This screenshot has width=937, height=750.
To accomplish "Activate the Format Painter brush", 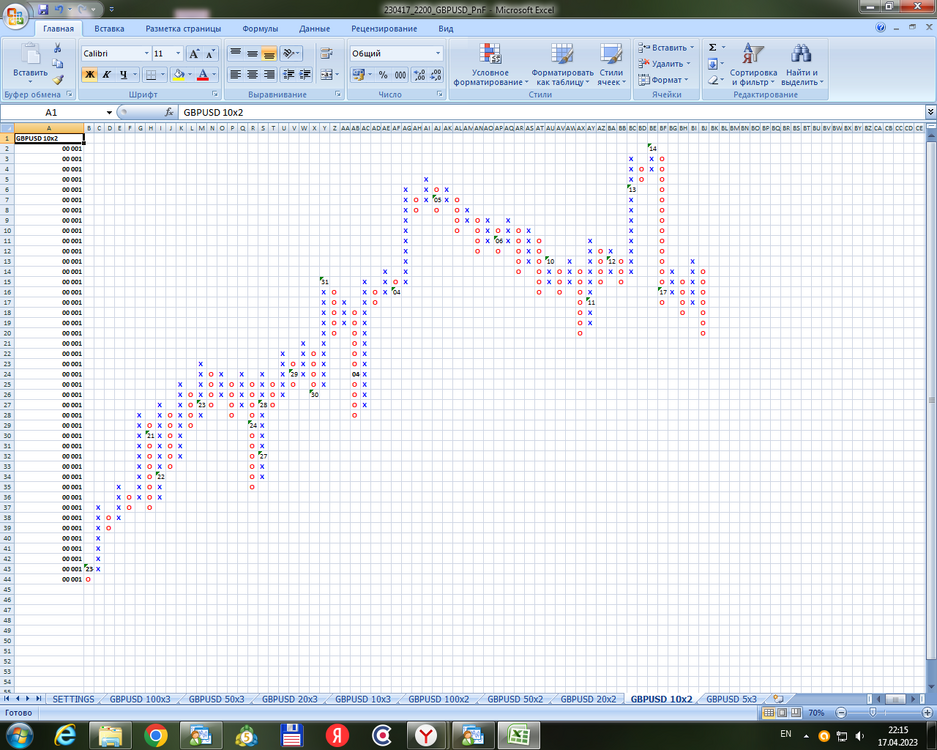I will point(57,79).
